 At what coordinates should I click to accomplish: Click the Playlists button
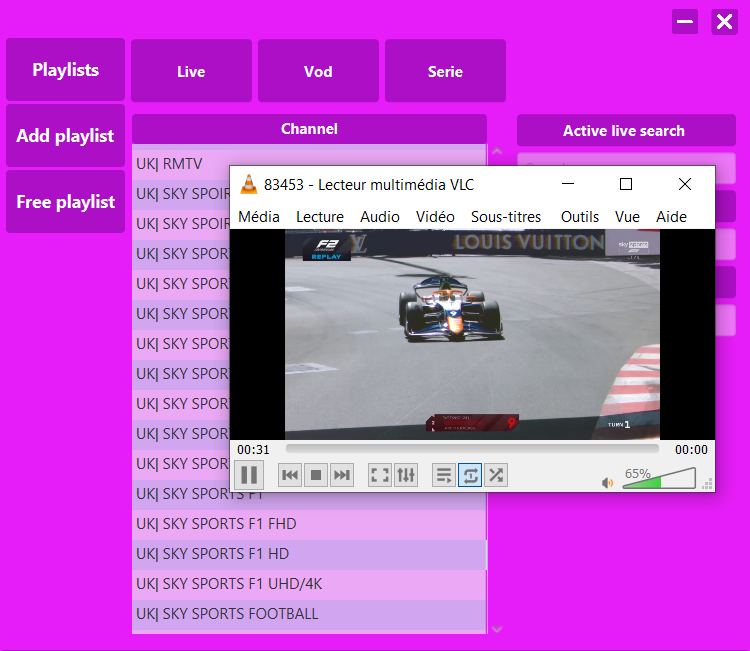[66, 70]
